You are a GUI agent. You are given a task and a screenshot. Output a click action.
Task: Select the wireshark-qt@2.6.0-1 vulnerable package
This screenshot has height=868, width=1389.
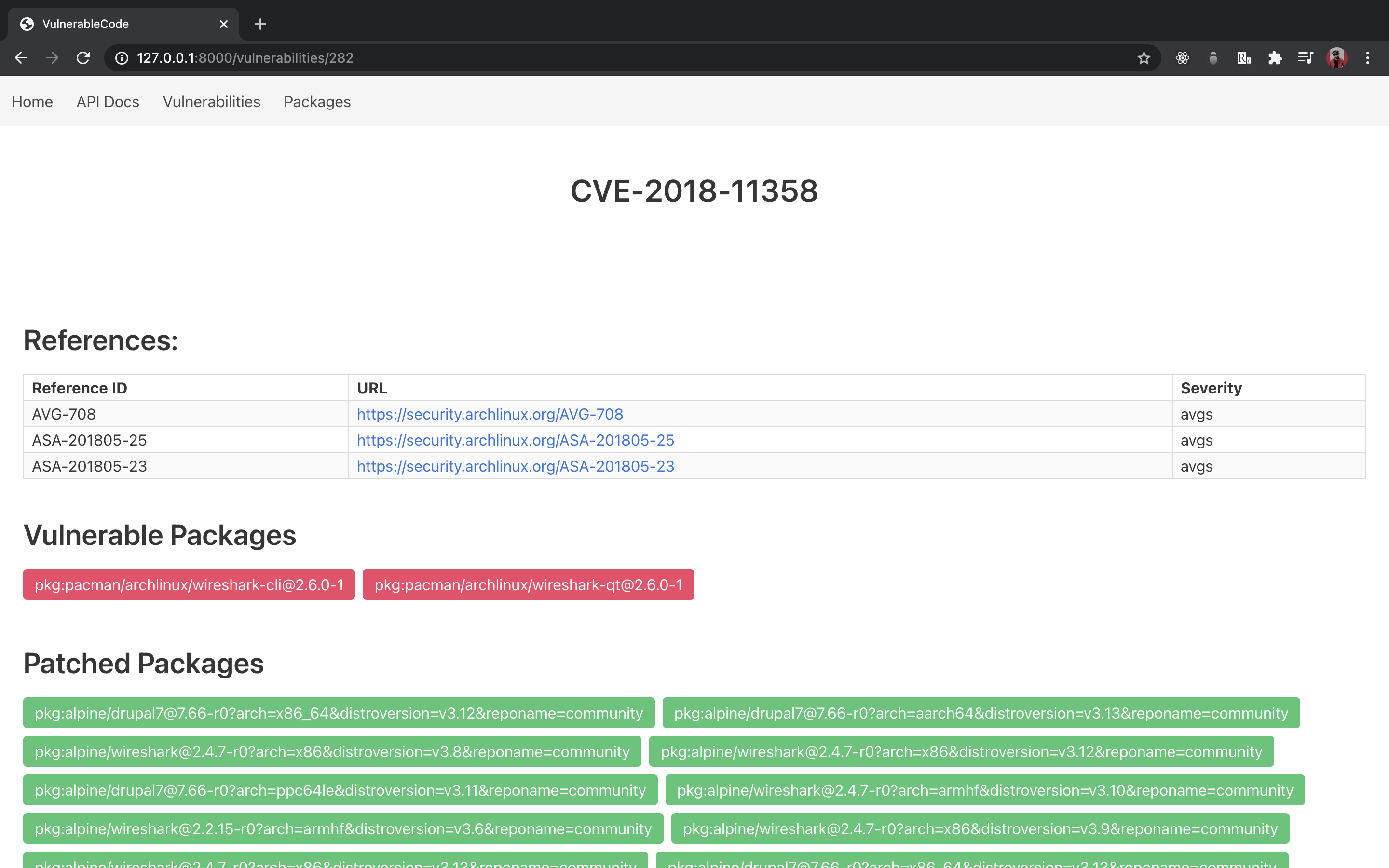coord(529,584)
